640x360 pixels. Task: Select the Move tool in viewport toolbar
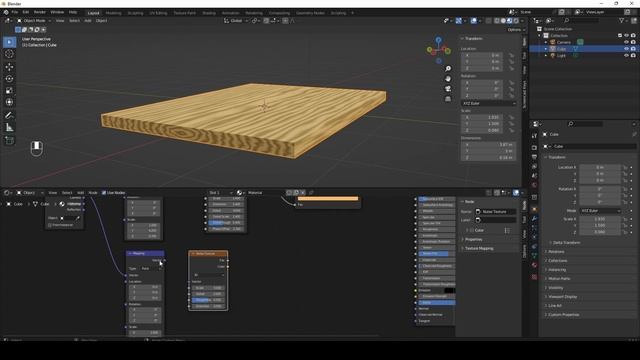click(9, 67)
